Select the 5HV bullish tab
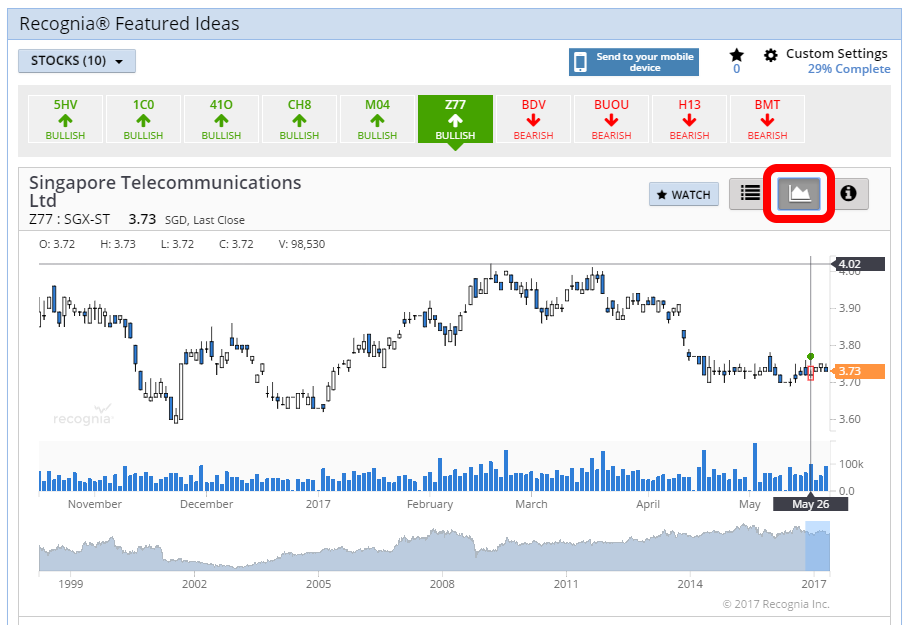 (65, 119)
